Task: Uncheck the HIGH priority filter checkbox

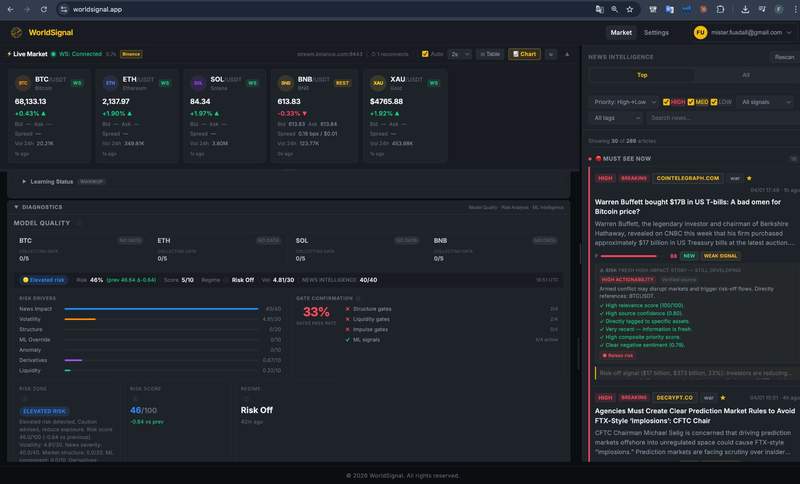Action: pyautogui.click(x=666, y=102)
